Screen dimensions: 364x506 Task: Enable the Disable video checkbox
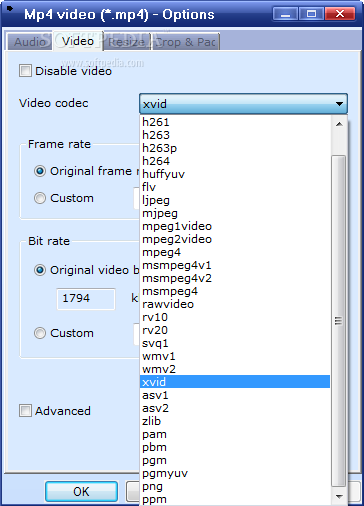[x=25, y=71]
